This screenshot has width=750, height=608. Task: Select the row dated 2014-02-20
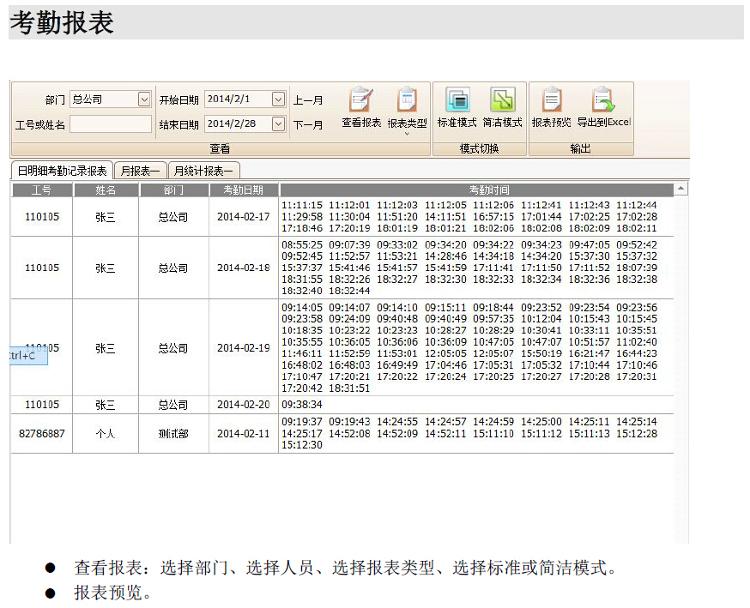(x=243, y=405)
